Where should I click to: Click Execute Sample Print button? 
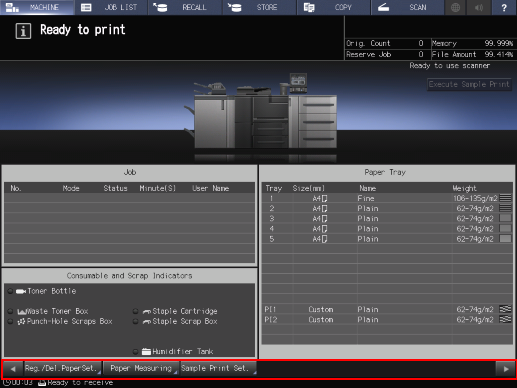[x=469, y=84]
